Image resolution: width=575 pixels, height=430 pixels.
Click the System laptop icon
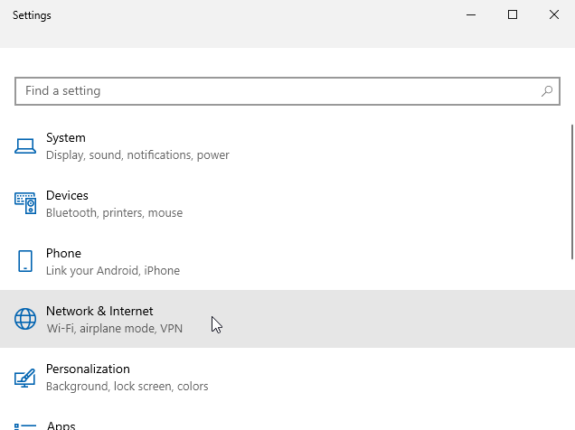pyautogui.click(x=25, y=146)
